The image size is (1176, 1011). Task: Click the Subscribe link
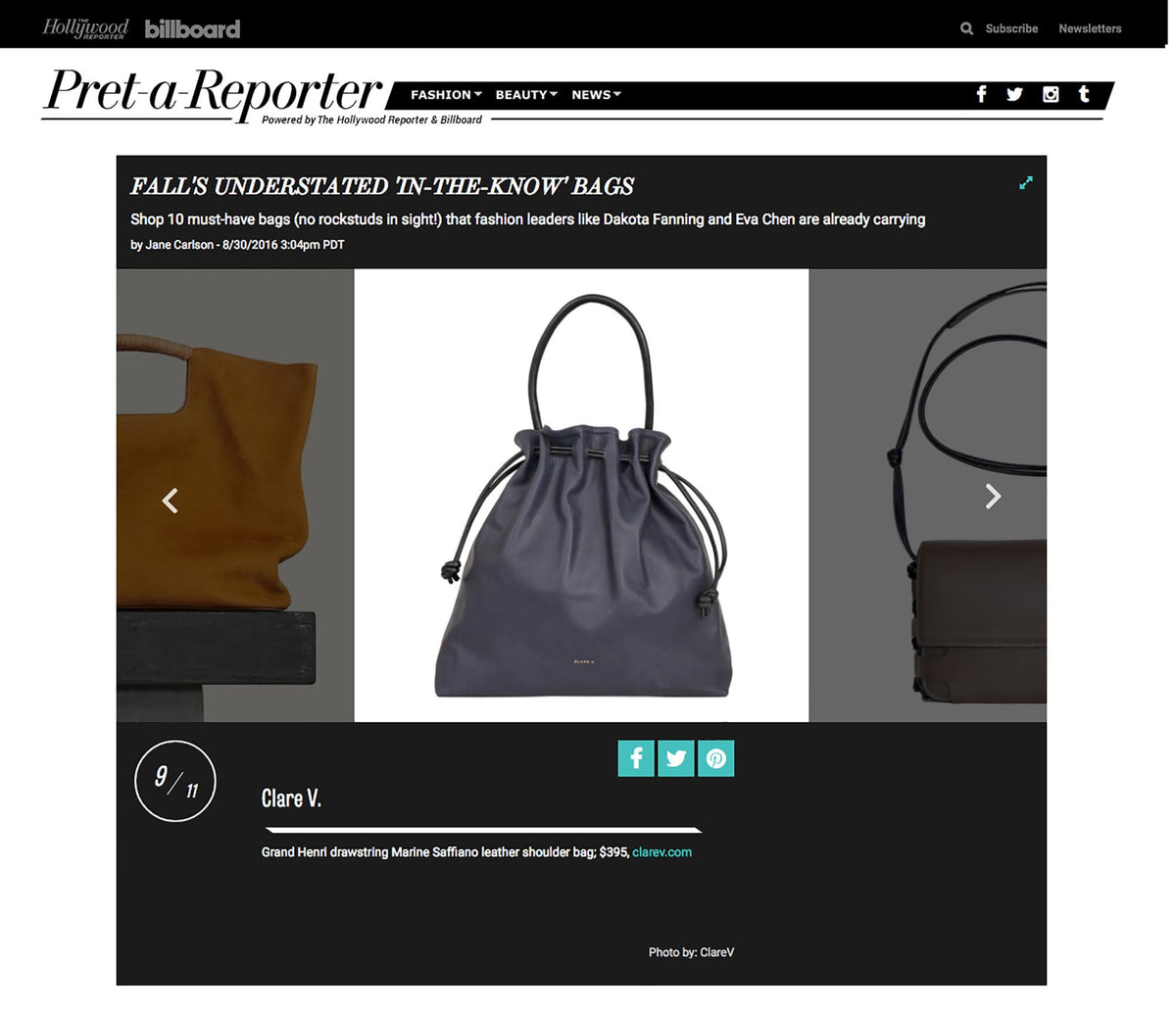point(1011,28)
